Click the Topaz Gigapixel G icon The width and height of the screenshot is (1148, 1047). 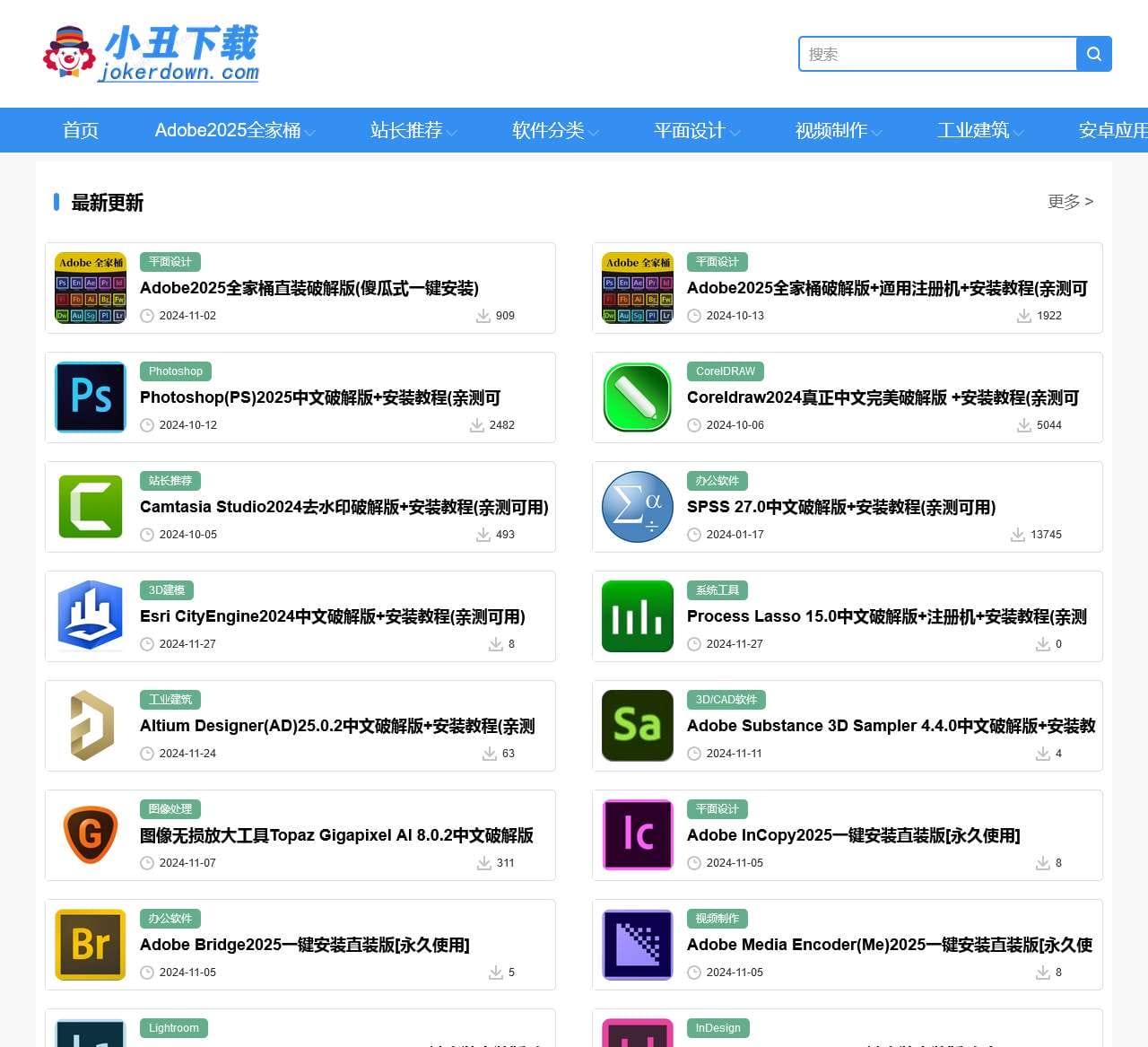pyautogui.click(x=91, y=835)
